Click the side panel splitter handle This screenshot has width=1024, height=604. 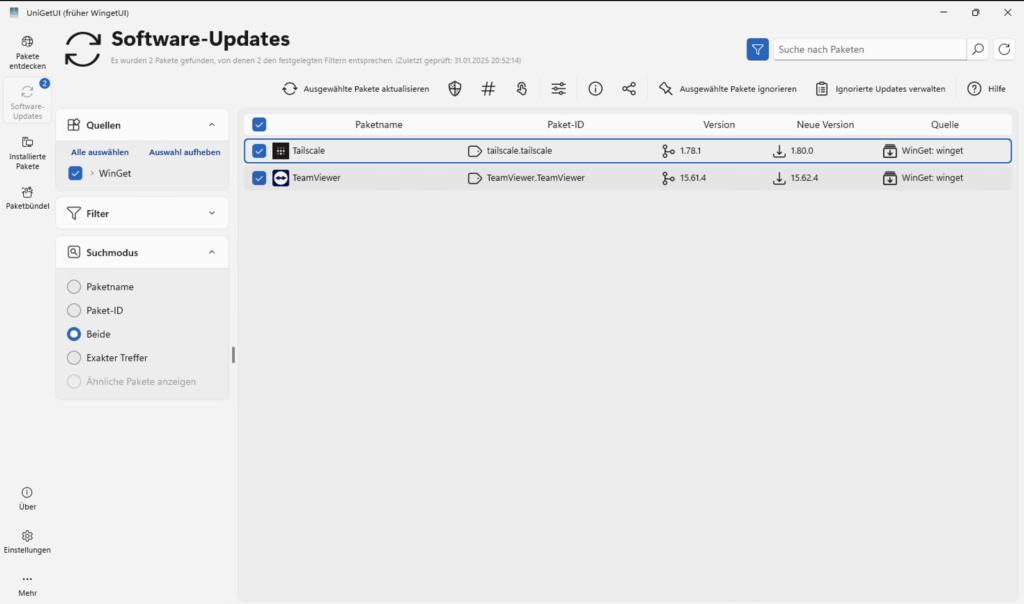233,355
